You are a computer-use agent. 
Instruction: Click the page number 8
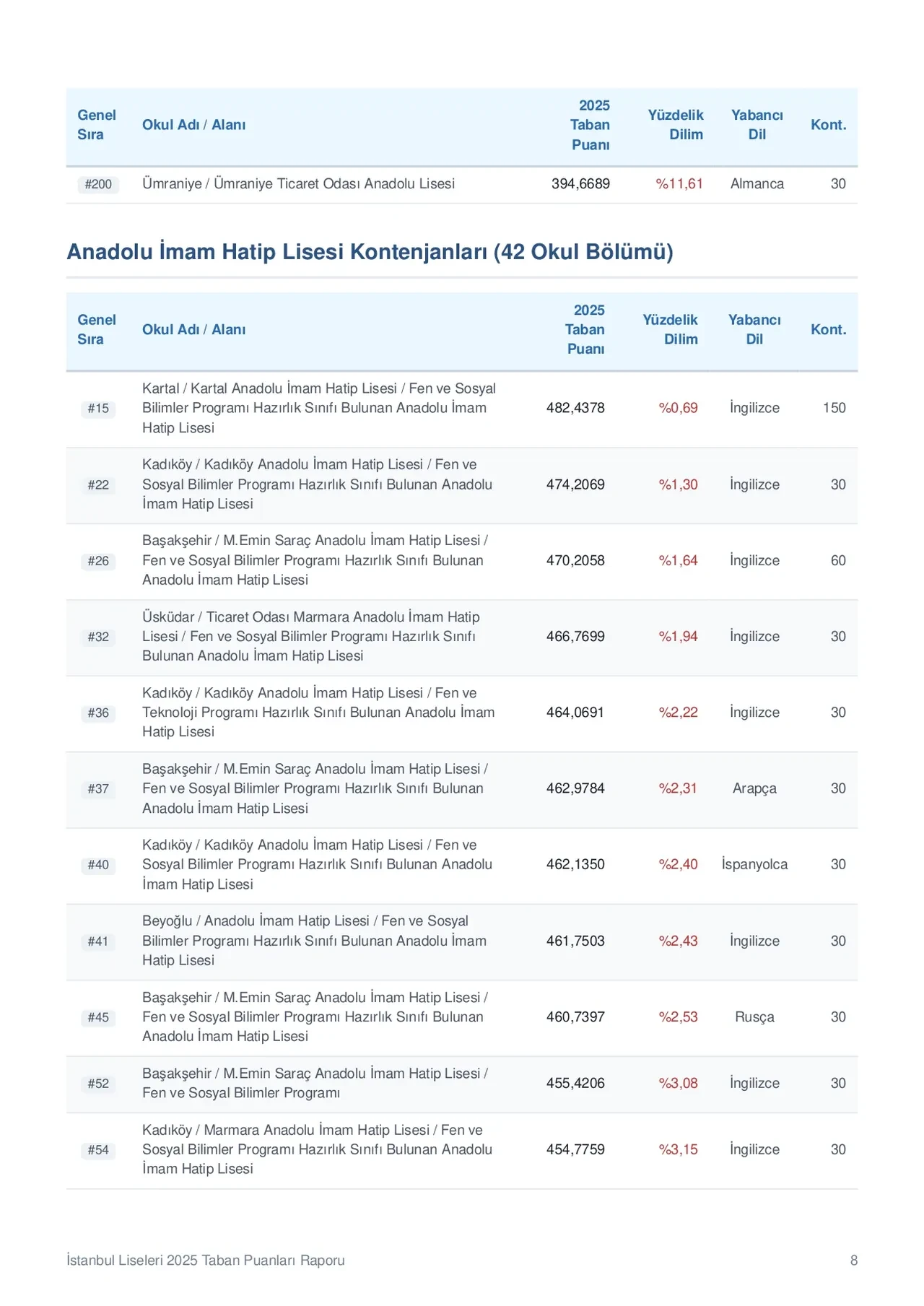(854, 1260)
